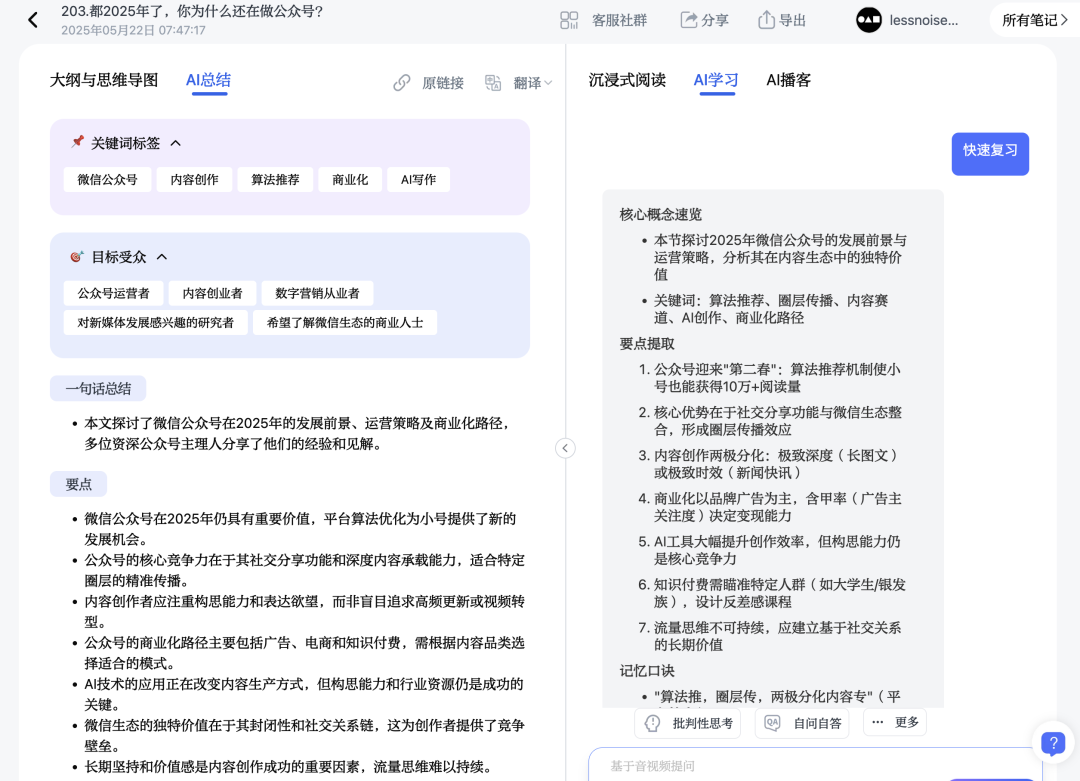Click the timestamp 2025年05月22日 07:47:17
The width and height of the screenshot is (1080, 781).
pyautogui.click(x=133, y=30)
